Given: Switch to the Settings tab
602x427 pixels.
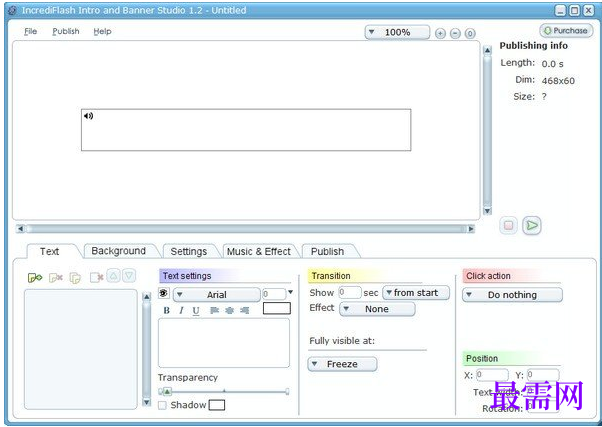Looking at the screenshot, I should 189,252.
